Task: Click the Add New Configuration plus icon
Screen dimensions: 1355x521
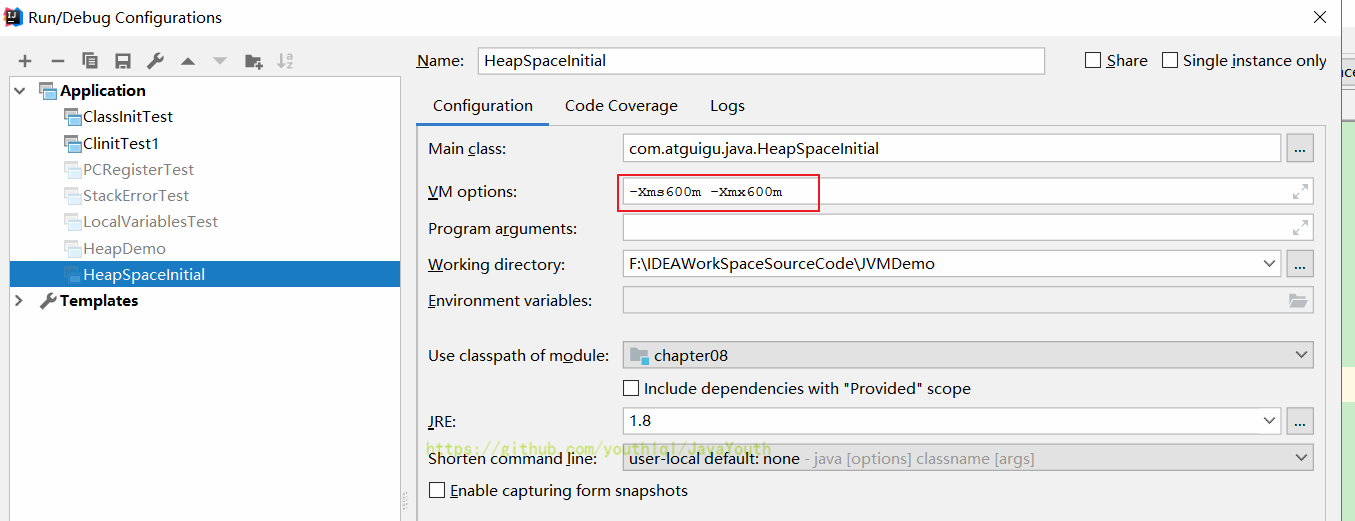Action: point(25,61)
